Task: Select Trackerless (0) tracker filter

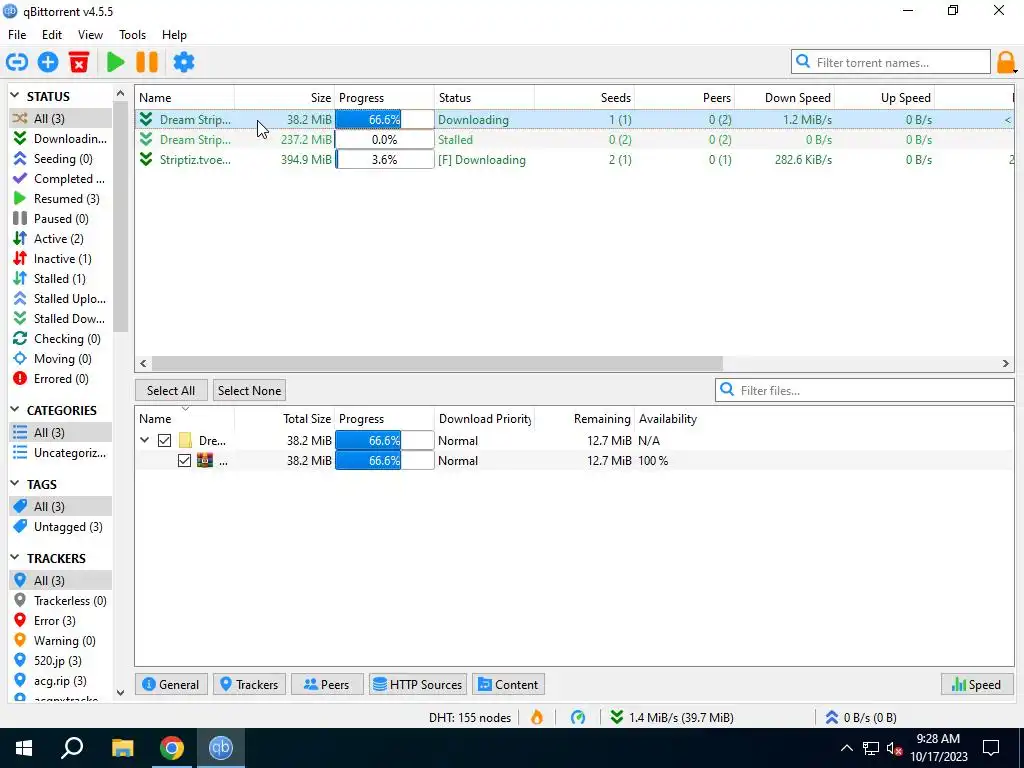Action: click(x=60, y=601)
